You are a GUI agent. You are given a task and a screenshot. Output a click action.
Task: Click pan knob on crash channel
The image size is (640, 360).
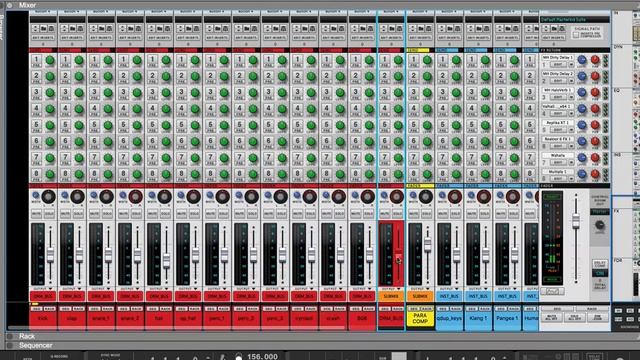point(338,197)
